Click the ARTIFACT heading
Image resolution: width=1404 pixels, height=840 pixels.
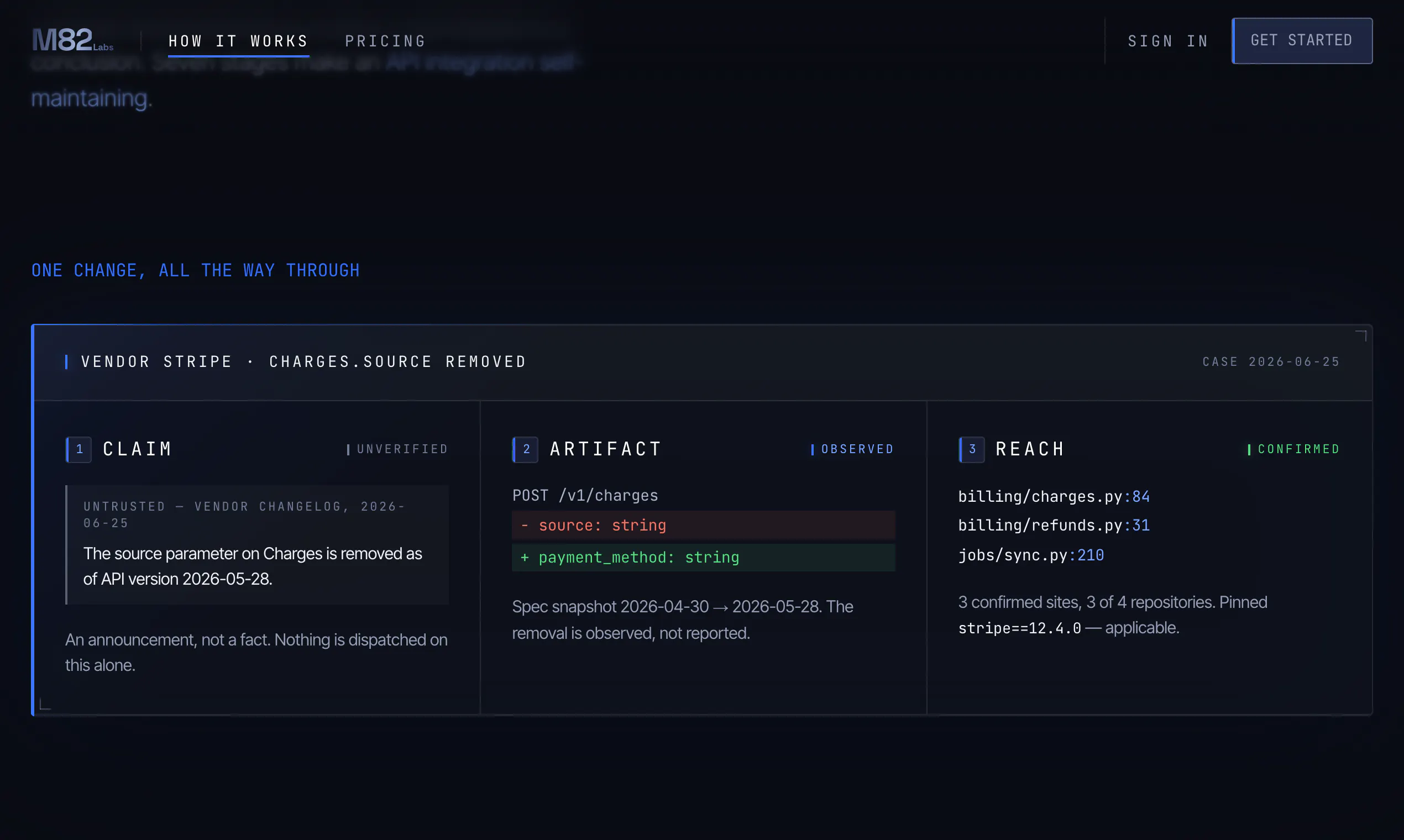(x=606, y=449)
